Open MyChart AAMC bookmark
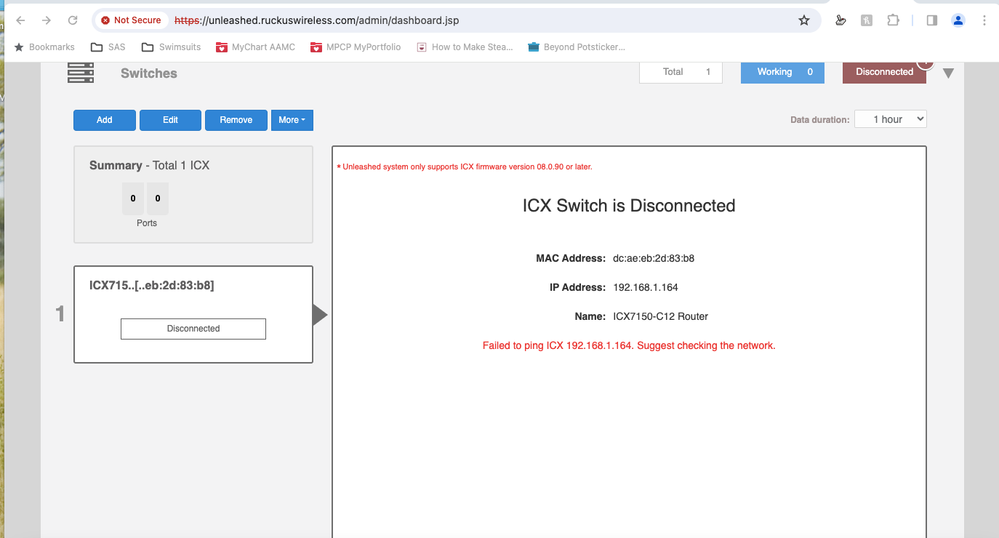999x538 pixels. [255, 47]
